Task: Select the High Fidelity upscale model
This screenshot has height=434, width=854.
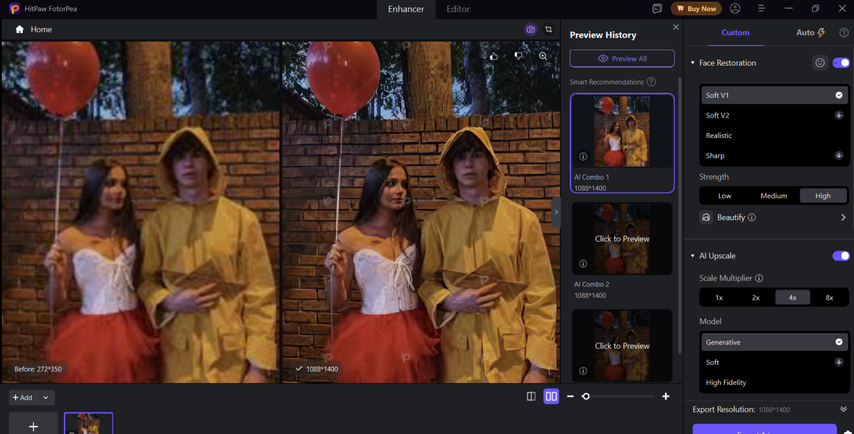Action: pyautogui.click(x=774, y=382)
